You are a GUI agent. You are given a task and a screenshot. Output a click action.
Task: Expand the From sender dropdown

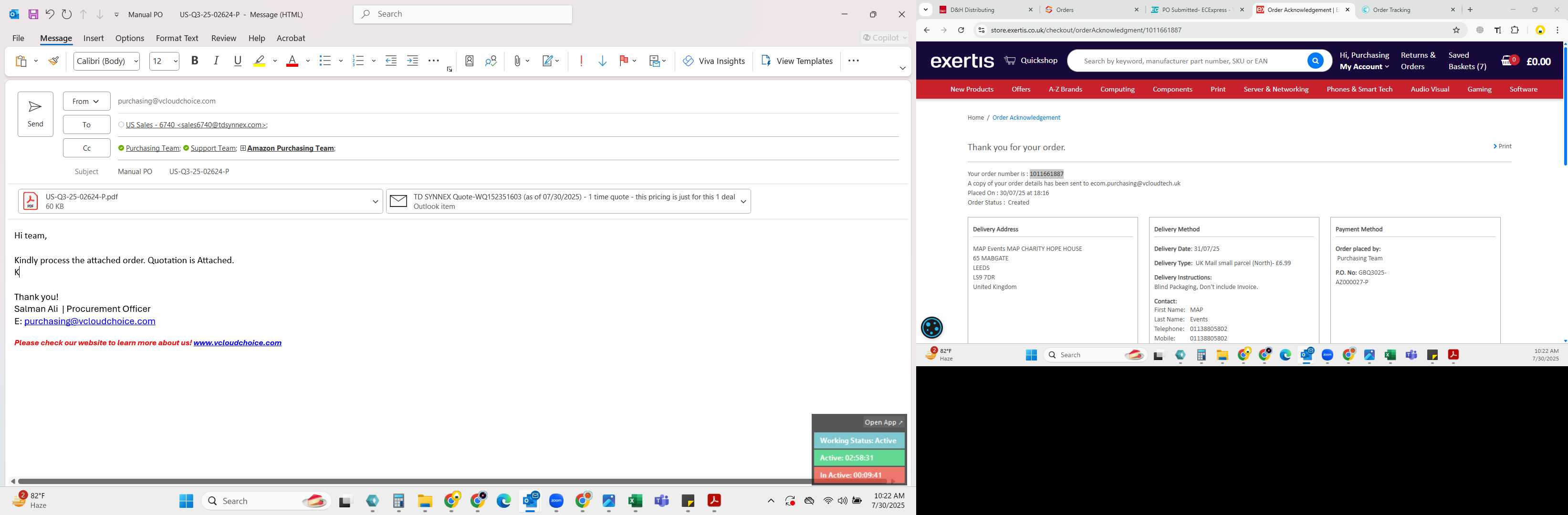[x=86, y=102]
